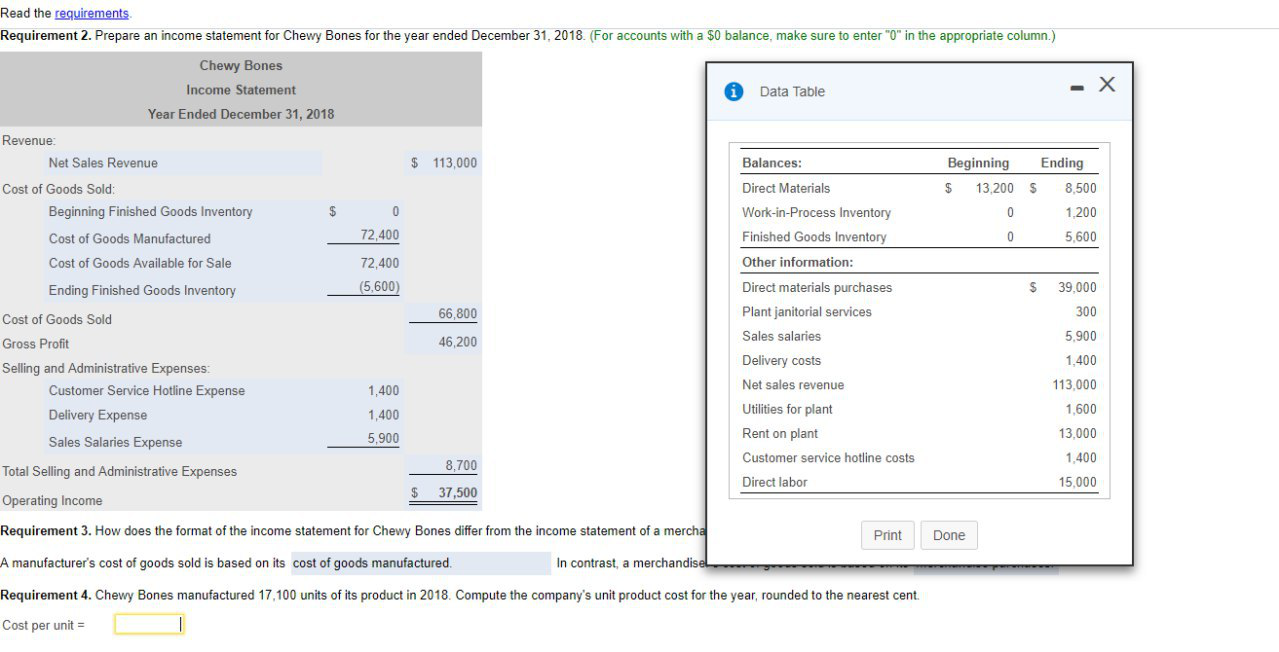The image size is (1279, 652).
Task: Minimize the Data Table dialog
Action: (x=1077, y=87)
